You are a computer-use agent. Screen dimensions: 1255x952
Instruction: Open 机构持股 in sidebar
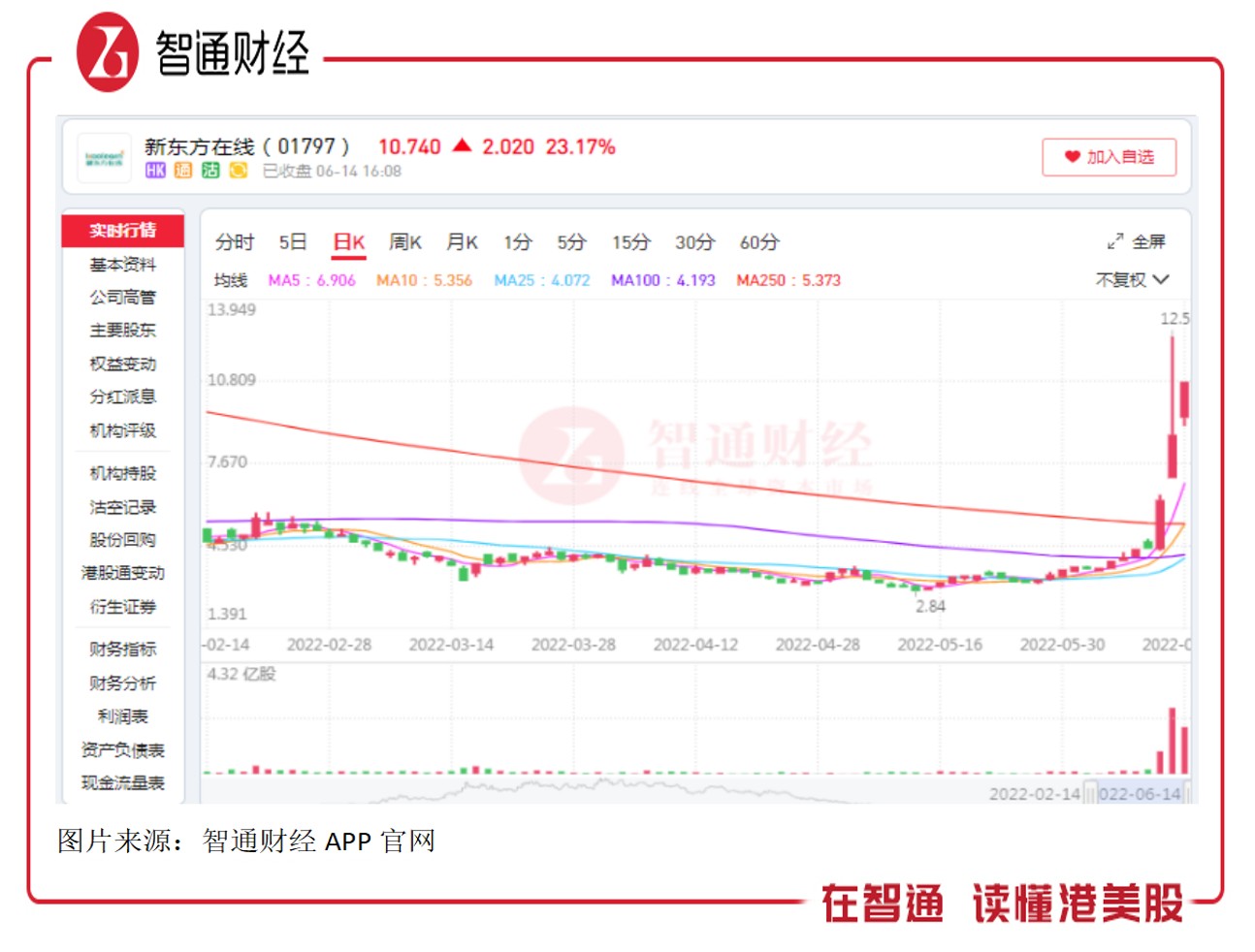pos(123,474)
